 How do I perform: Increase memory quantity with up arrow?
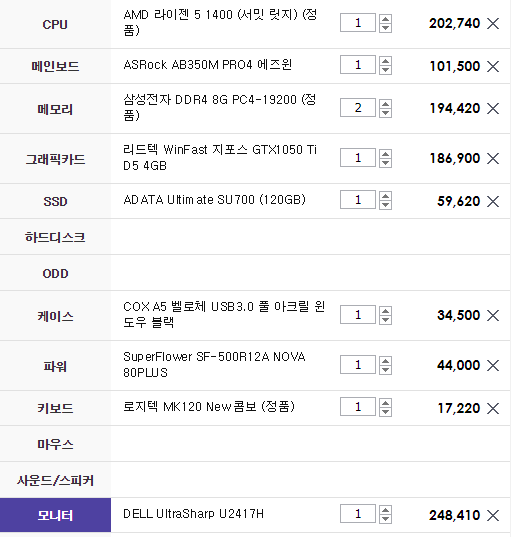tap(385, 104)
